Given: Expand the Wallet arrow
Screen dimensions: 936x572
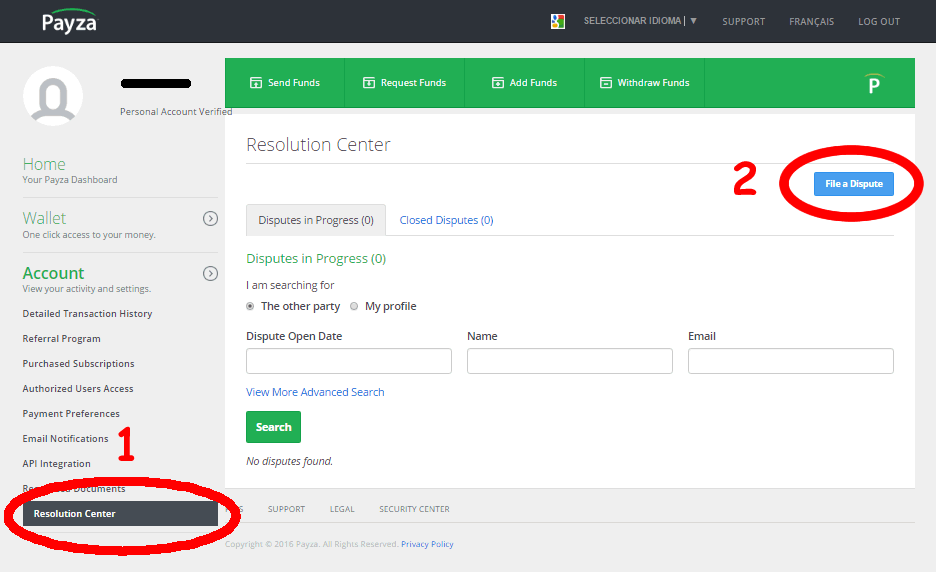Looking at the screenshot, I should click(x=210, y=219).
